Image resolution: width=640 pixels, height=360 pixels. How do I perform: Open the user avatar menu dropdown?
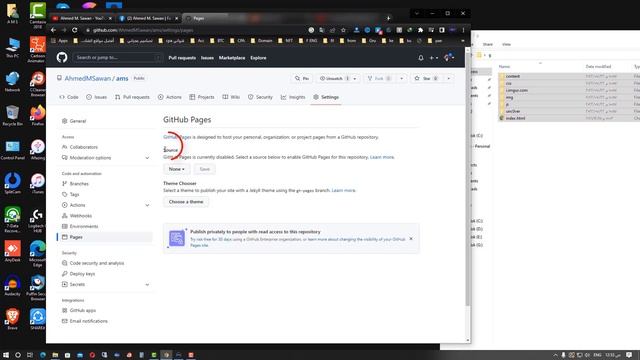tap(449, 58)
